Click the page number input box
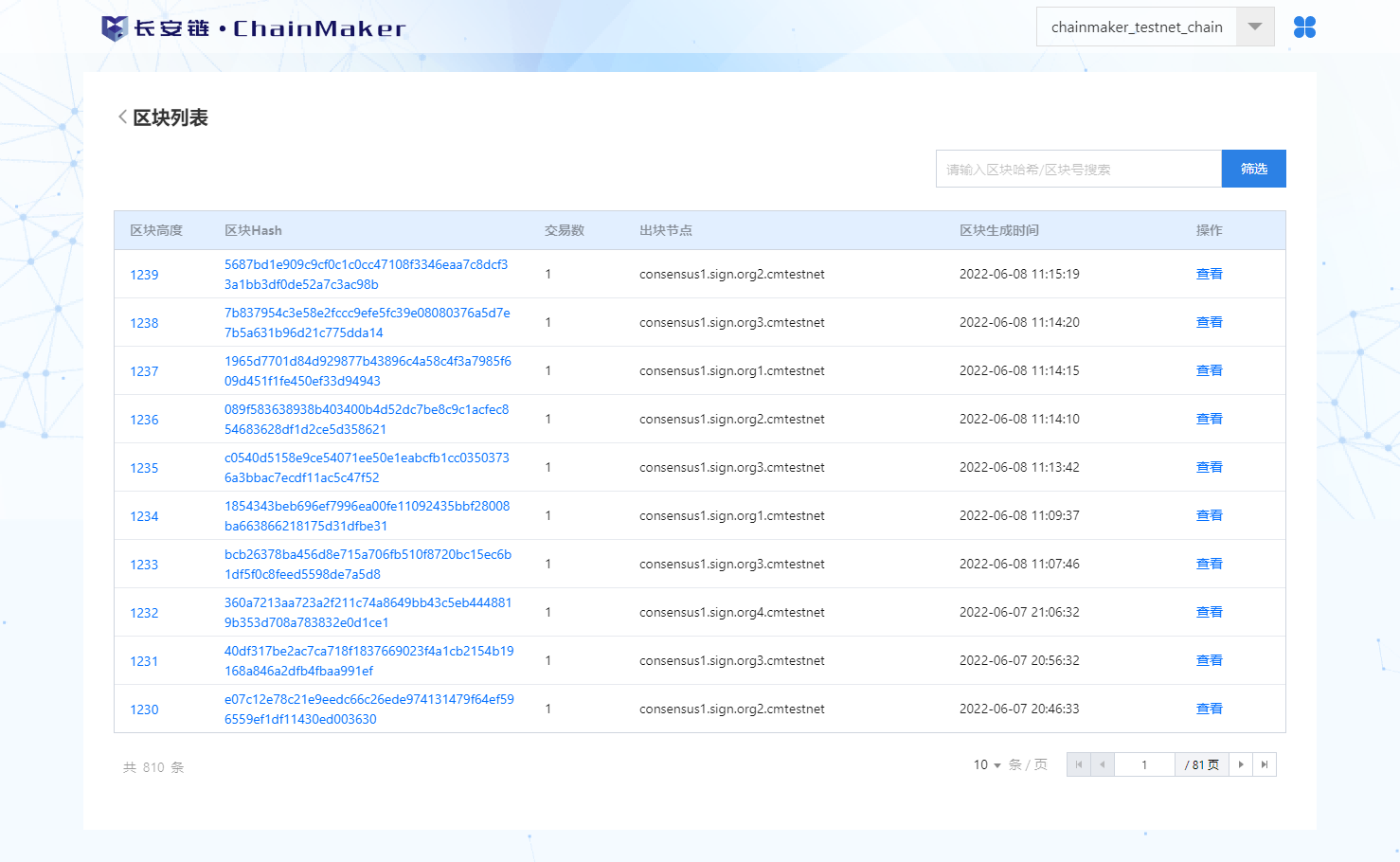 (1144, 764)
